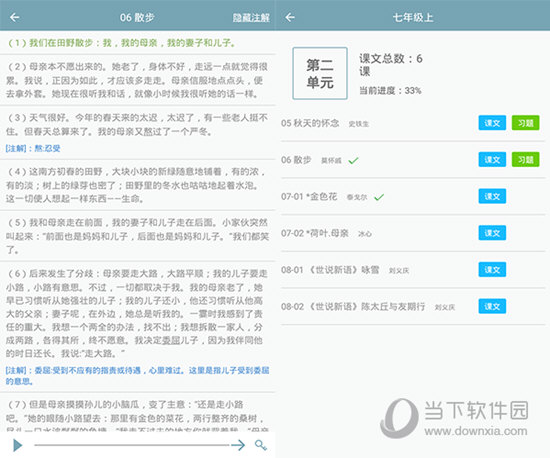Click the 七年级上 header title
Viewport: 550px width, 458px height.
413,17
